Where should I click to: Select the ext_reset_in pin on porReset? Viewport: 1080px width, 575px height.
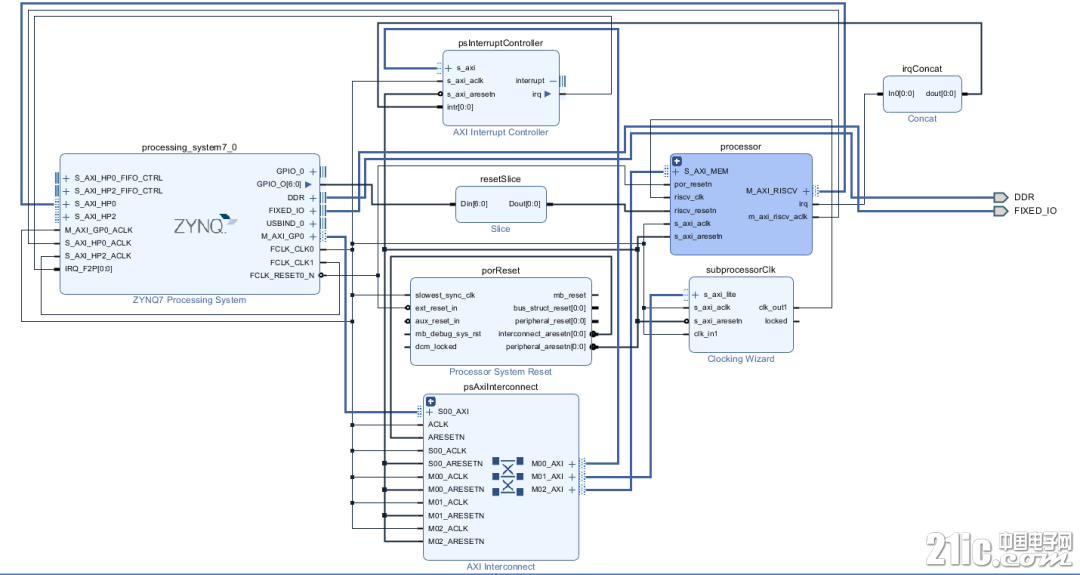[x=436, y=309]
